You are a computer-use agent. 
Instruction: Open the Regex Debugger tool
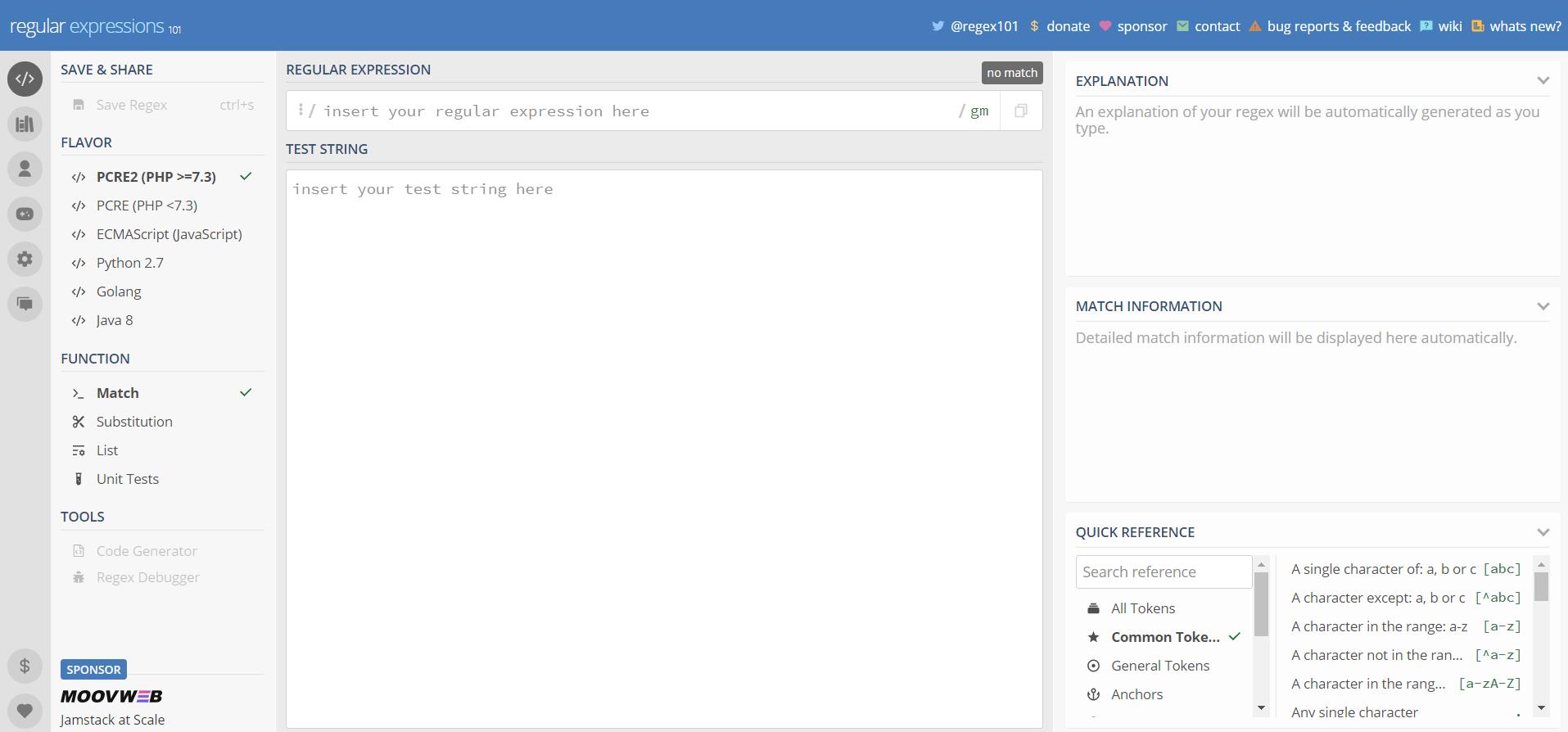[x=162, y=577]
